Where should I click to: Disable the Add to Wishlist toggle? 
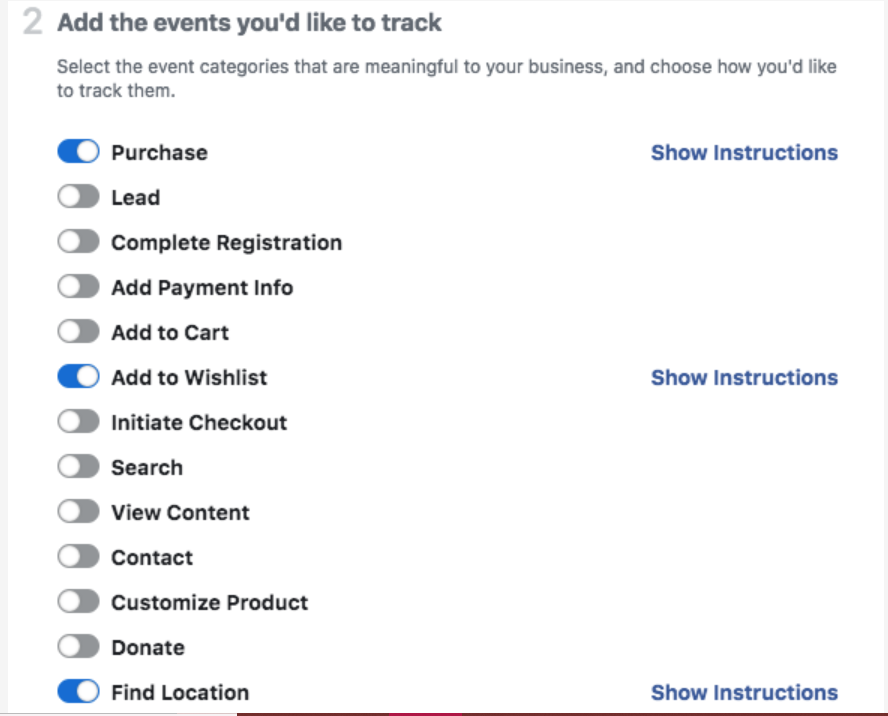78,377
